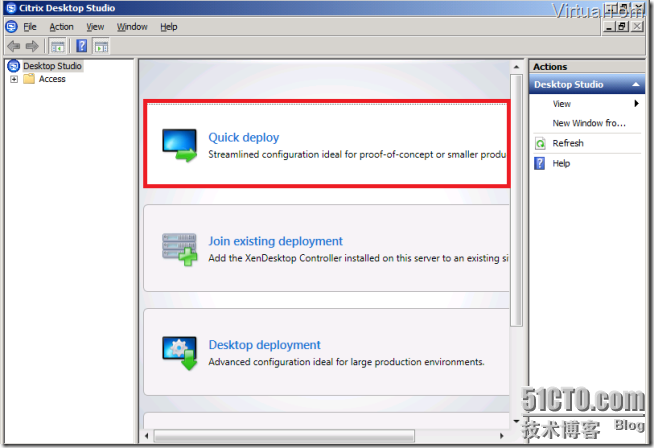
Task: Click the Citrix title bar icon
Action: coord(11,8)
